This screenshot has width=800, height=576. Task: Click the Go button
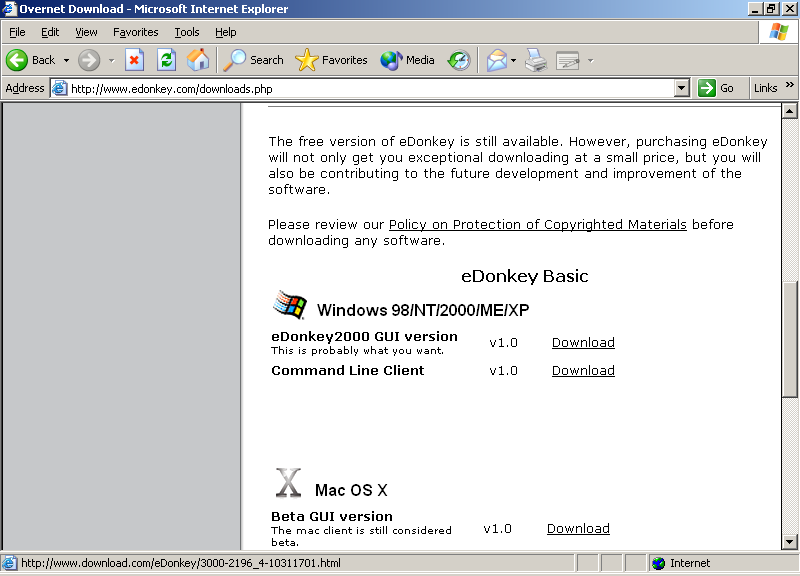(716, 88)
